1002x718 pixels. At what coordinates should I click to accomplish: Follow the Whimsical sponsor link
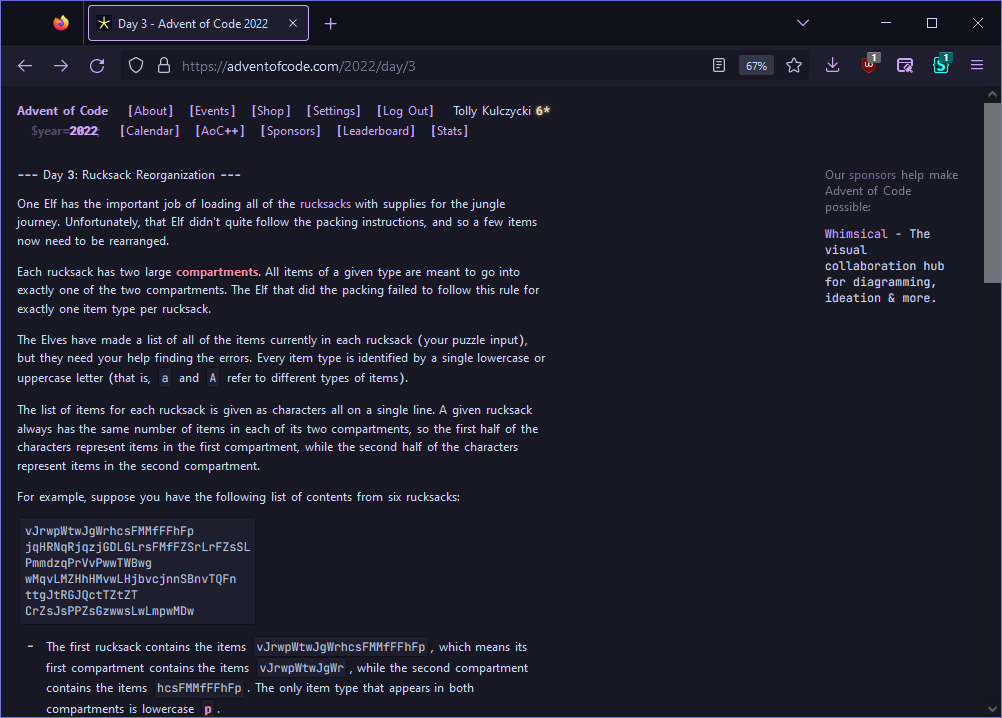click(854, 233)
